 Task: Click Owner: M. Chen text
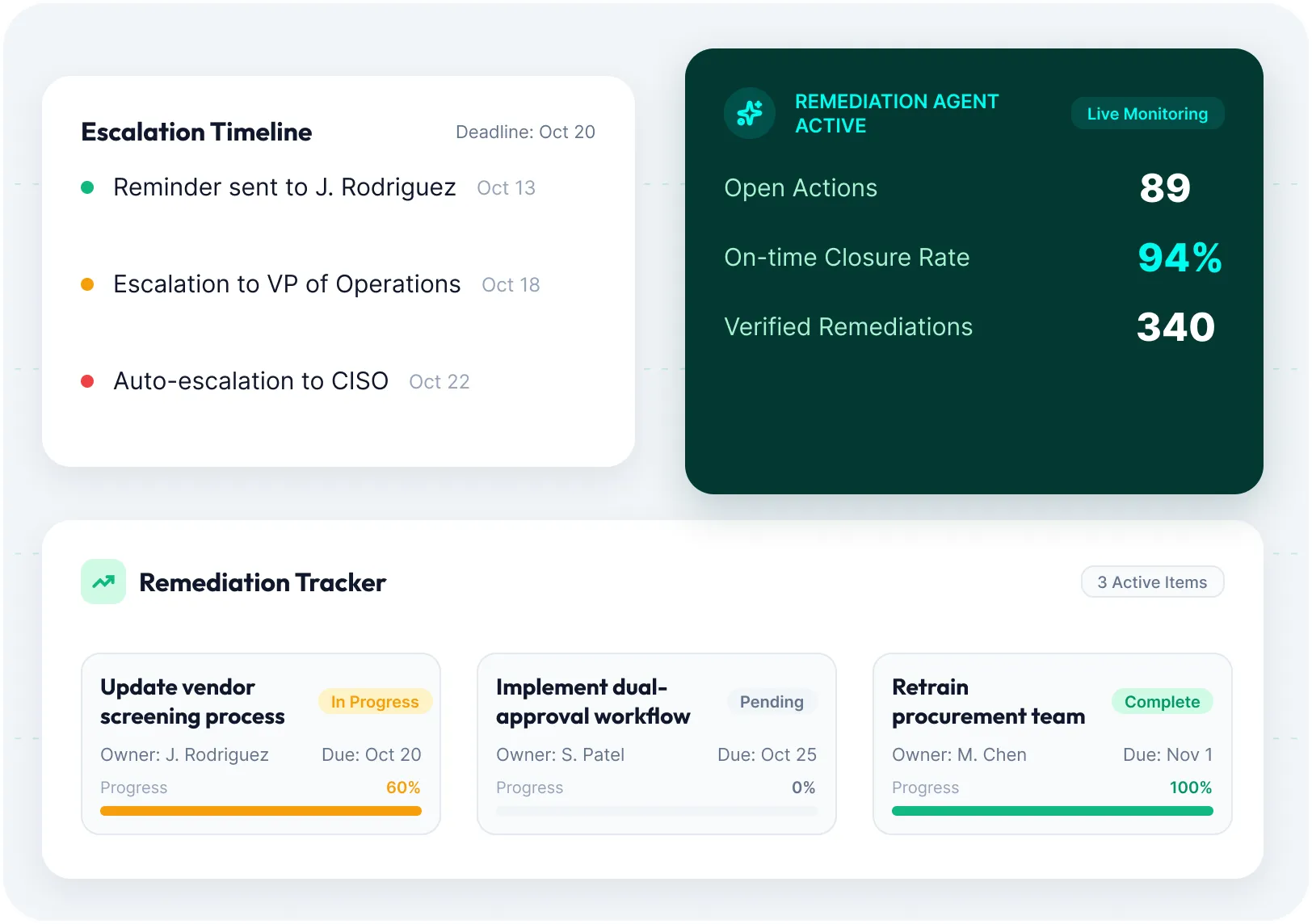pyautogui.click(x=959, y=755)
